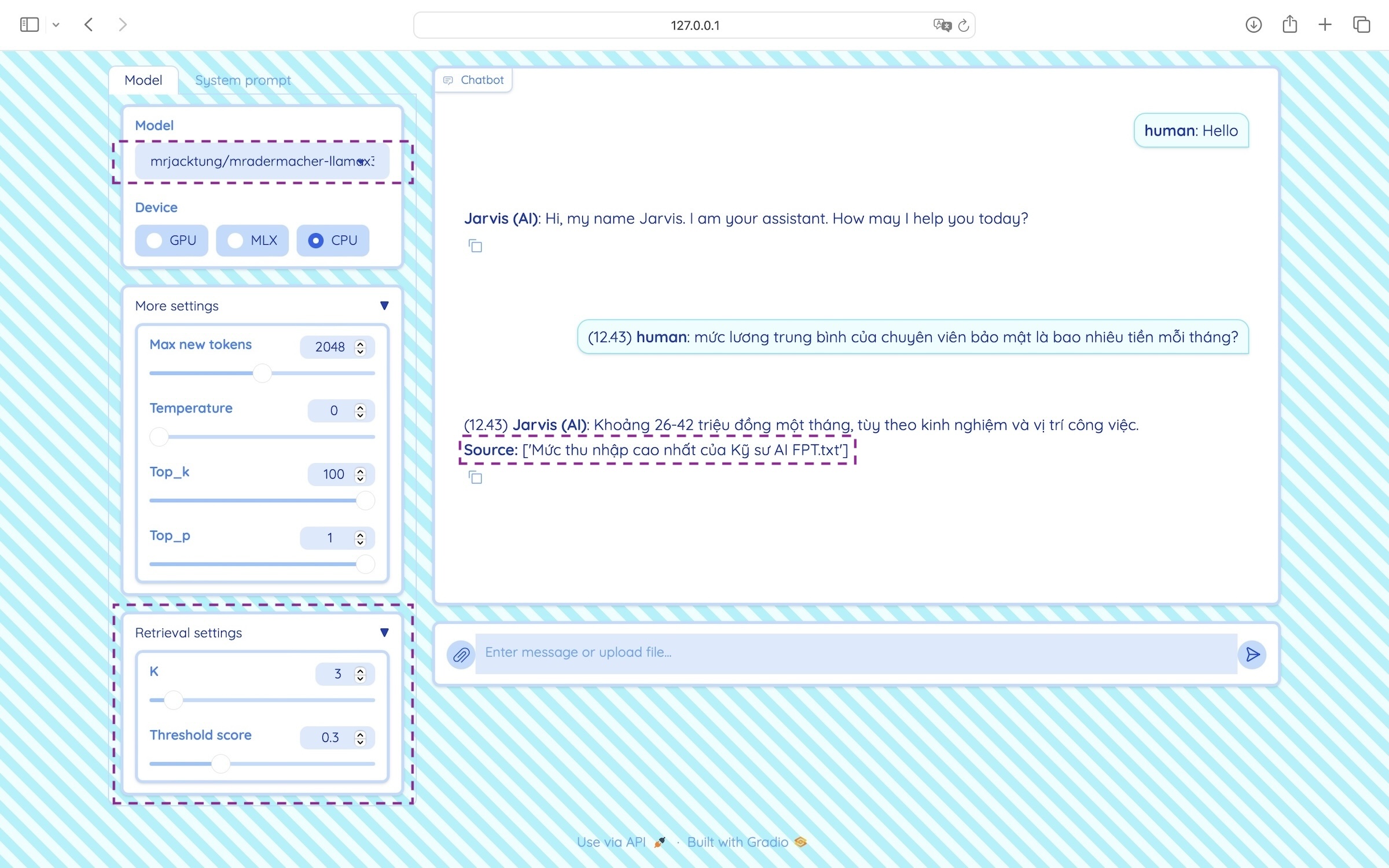Click the Enter message text box
Viewport: 1389px width, 868px height.
856,653
